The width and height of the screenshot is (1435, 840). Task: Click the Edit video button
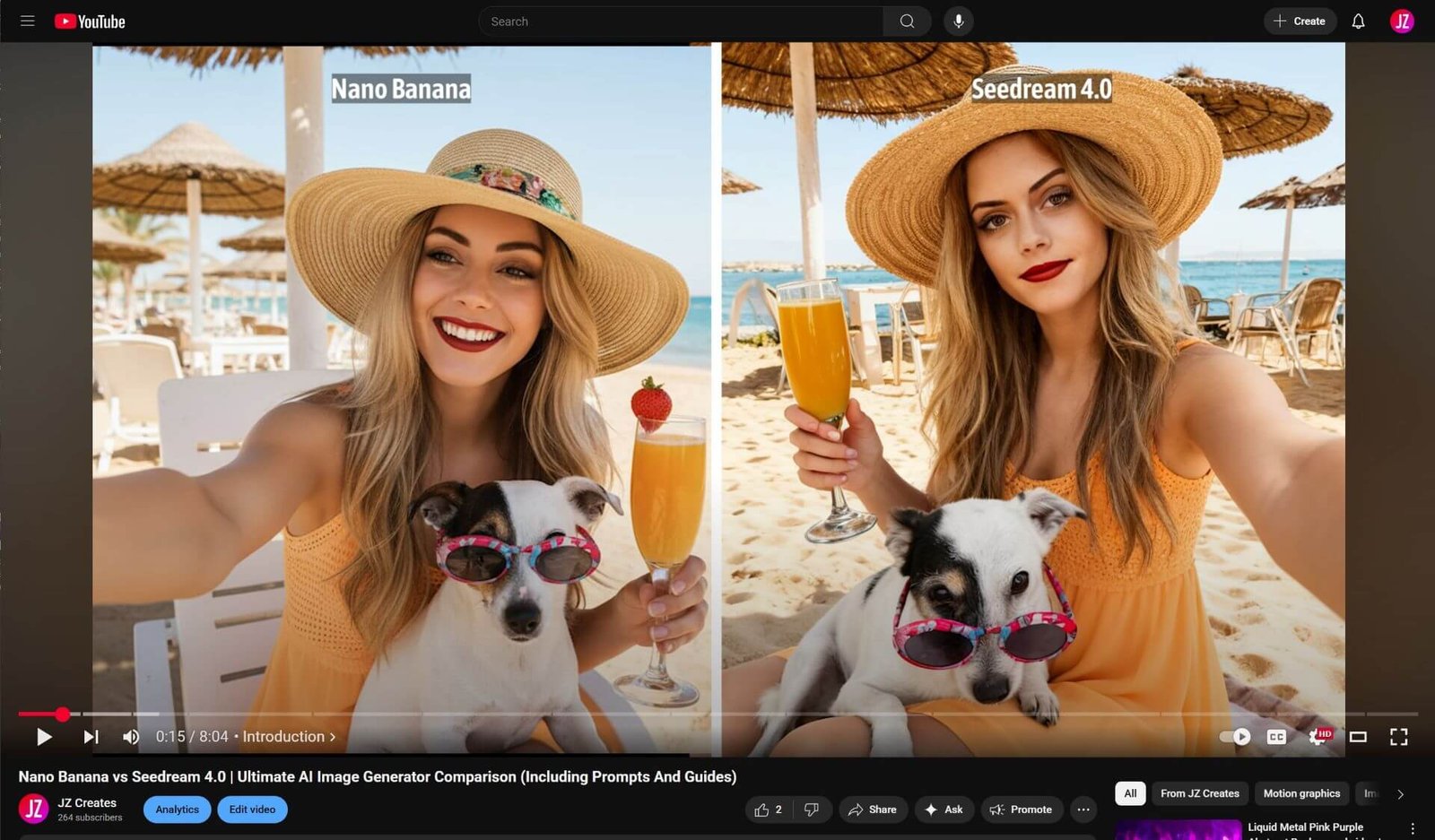[252, 810]
